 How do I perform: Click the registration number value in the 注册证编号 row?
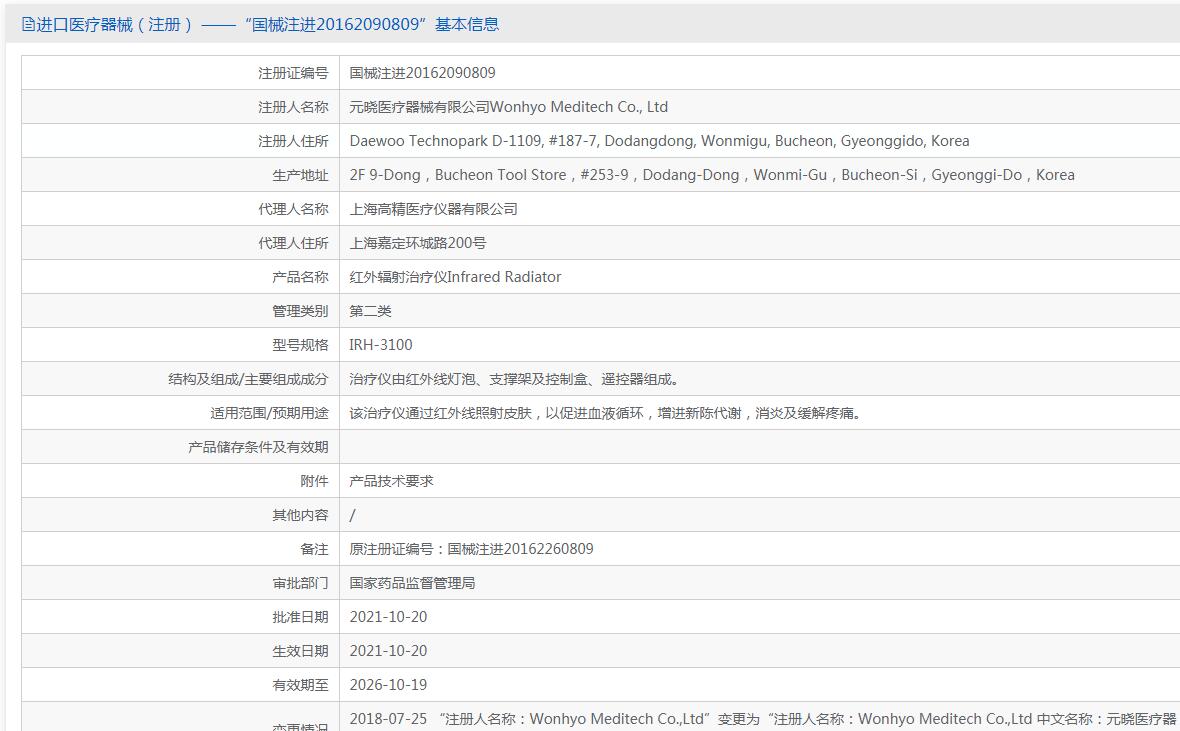pos(422,73)
